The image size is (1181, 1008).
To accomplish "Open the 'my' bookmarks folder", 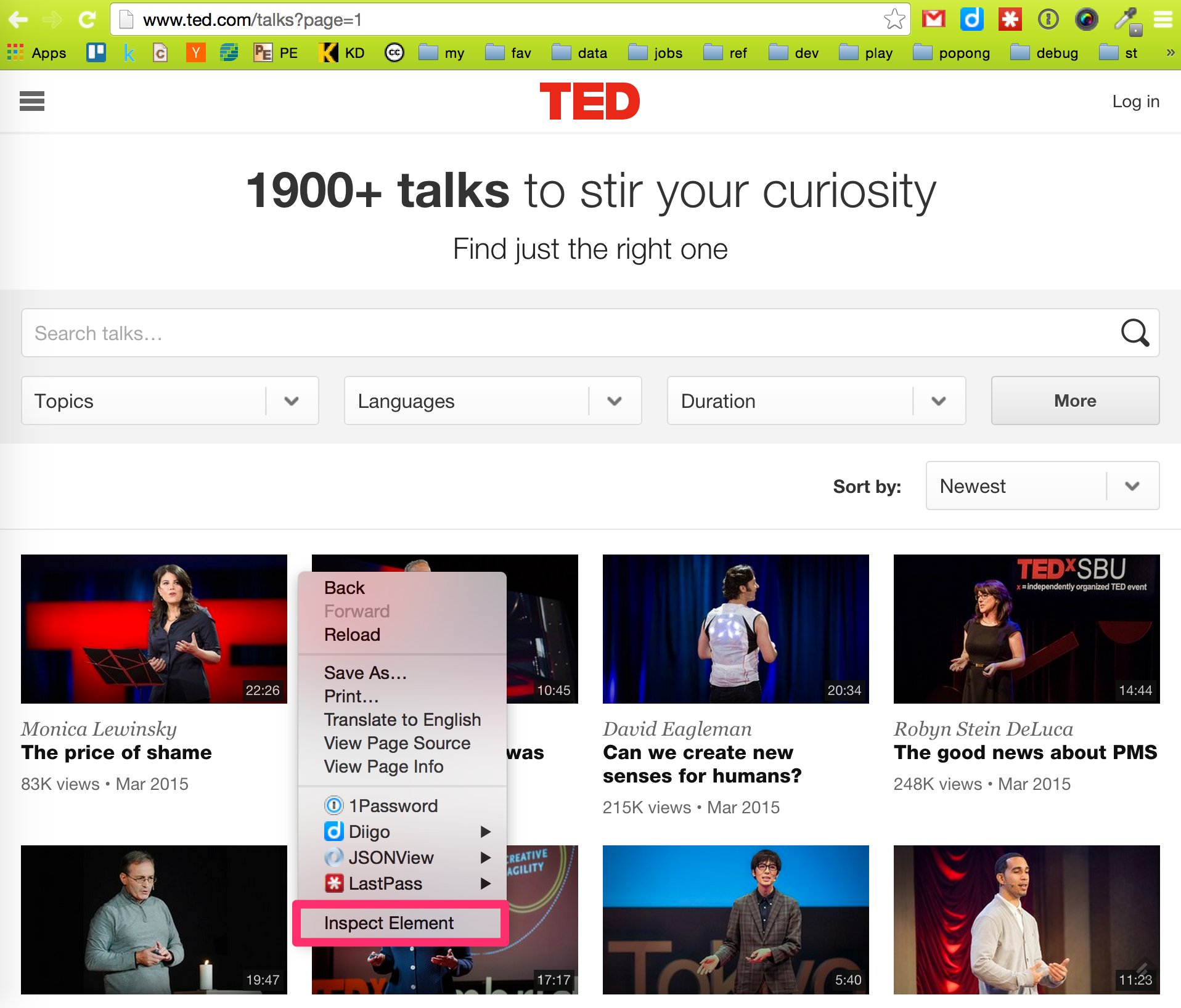I will 441,53.
